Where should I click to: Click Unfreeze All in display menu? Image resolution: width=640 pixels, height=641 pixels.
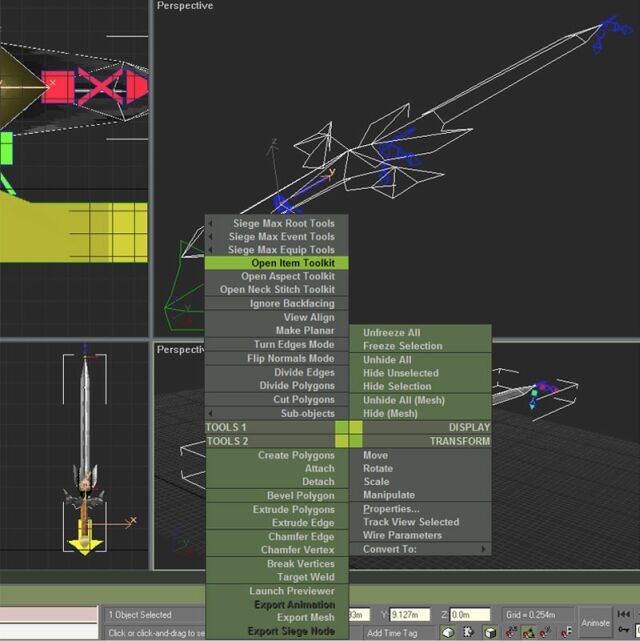421,332
